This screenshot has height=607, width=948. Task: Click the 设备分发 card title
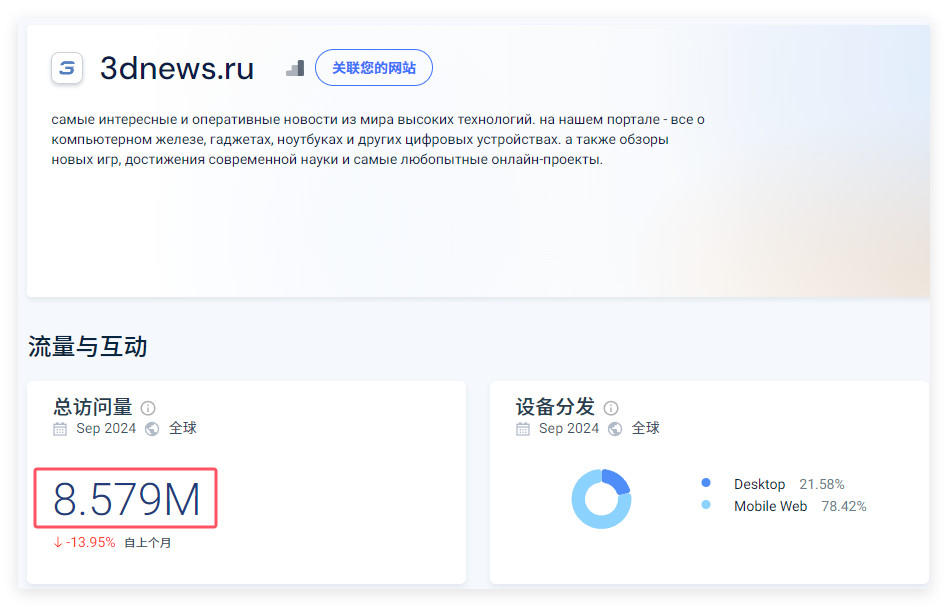(555, 407)
